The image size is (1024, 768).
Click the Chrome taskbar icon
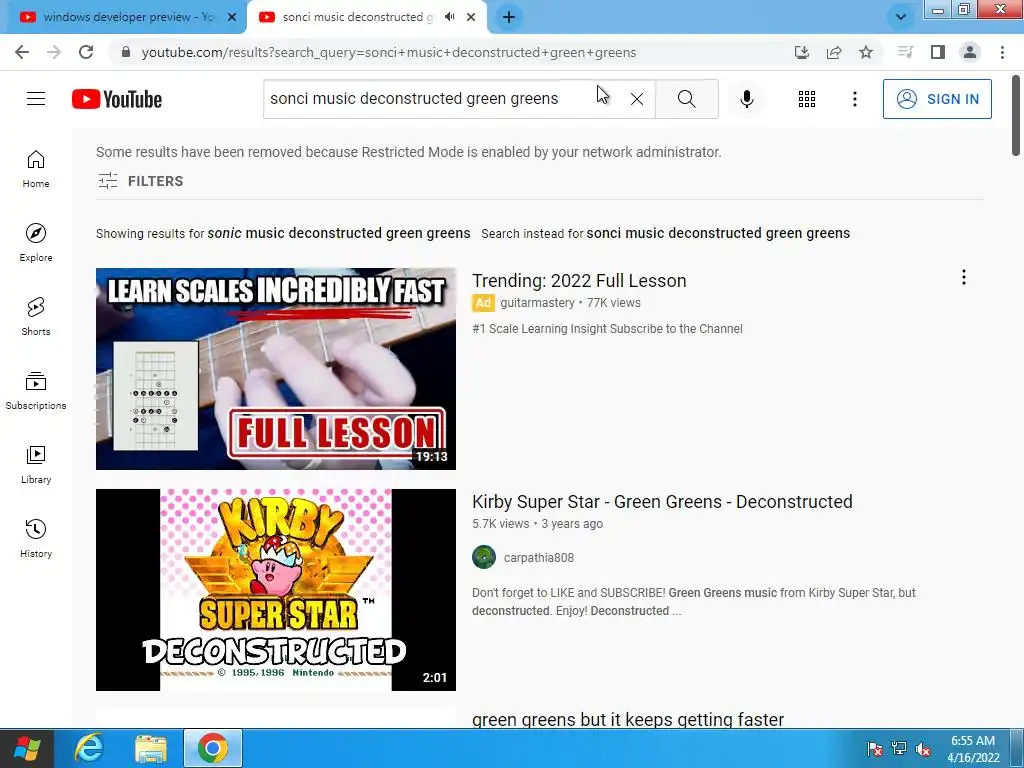pos(213,748)
